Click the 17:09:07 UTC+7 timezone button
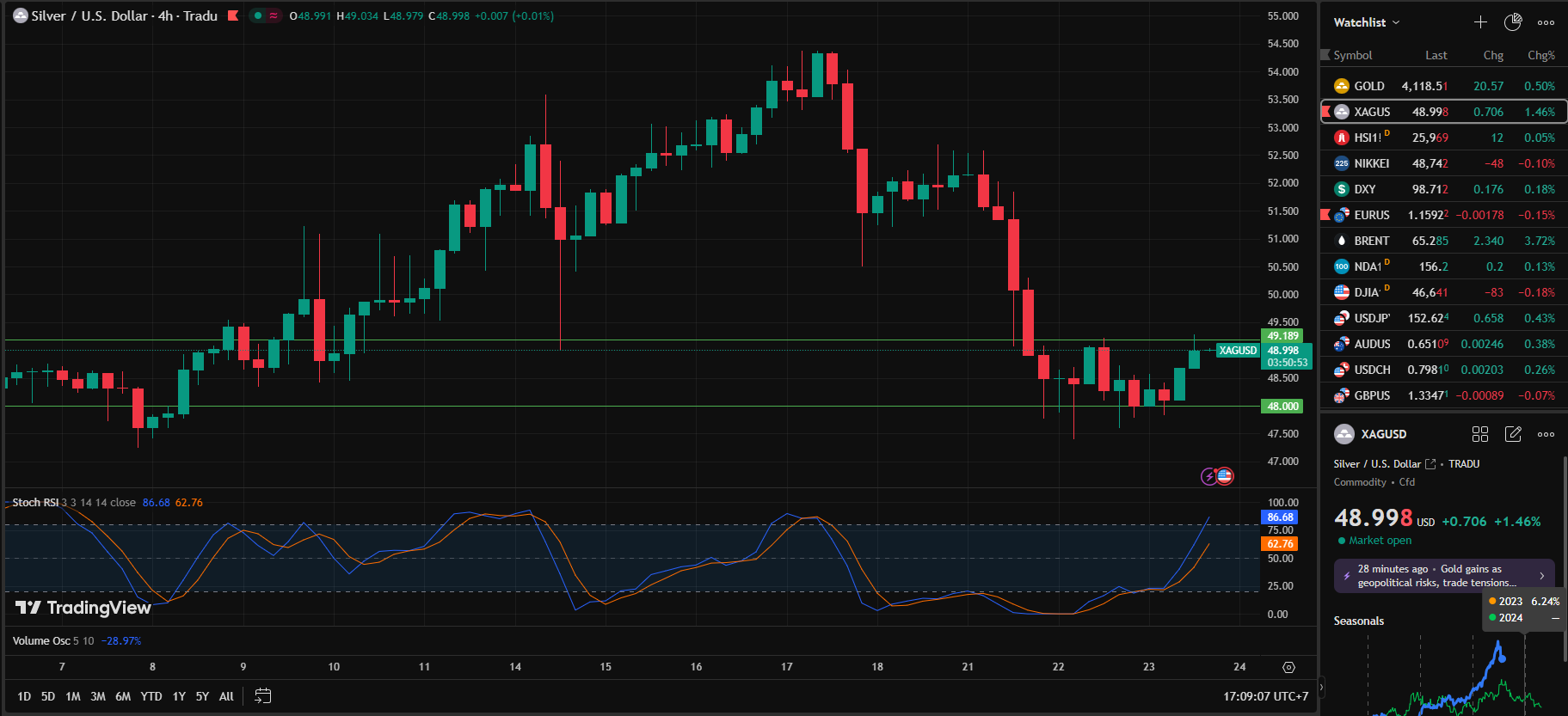The height and width of the screenshot is (716, 1568). [1265, 696]
